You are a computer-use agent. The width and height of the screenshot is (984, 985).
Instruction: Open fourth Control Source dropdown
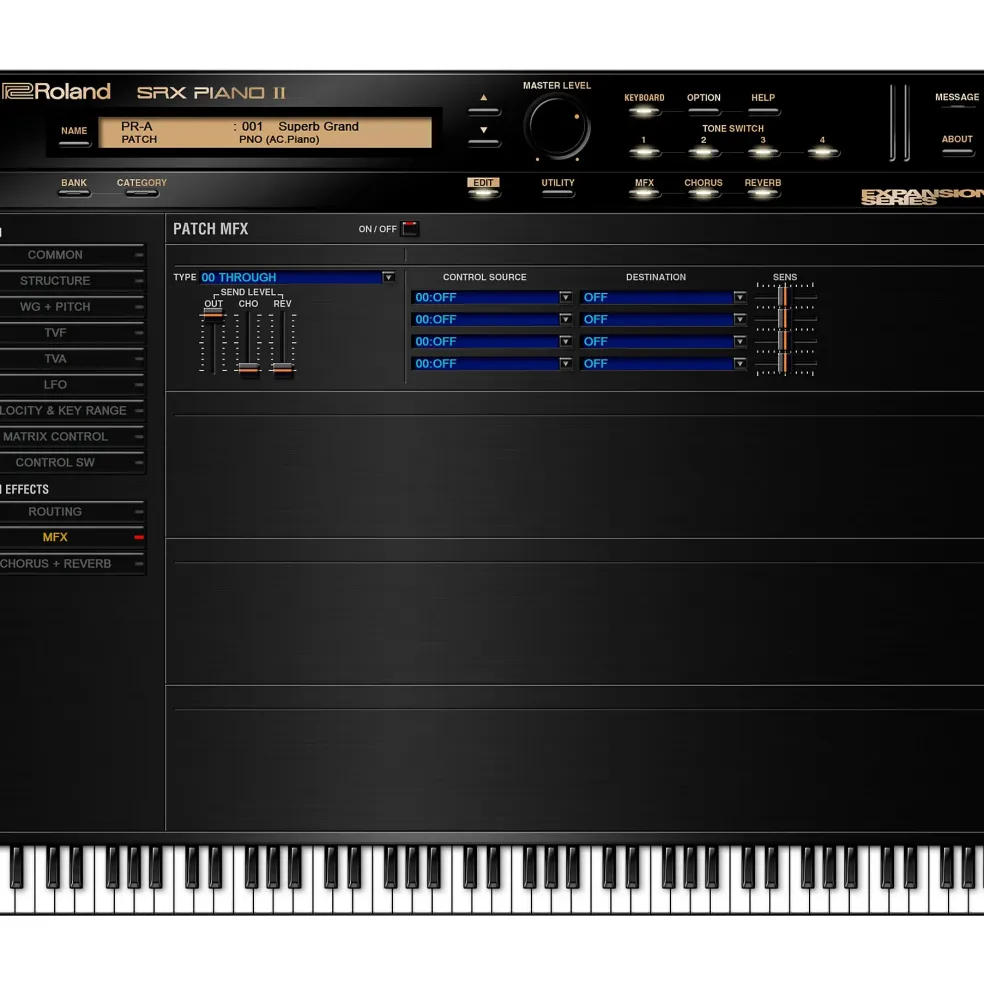tap(565, 363)
